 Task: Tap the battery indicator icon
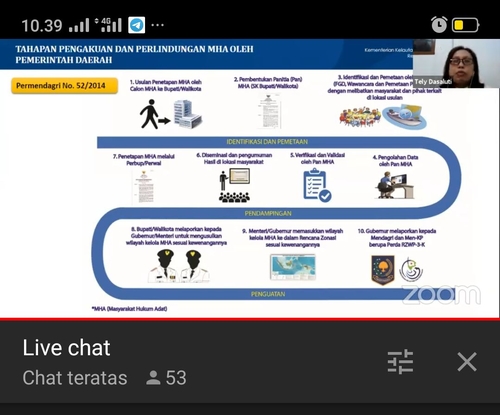click(x=465, y=25)
